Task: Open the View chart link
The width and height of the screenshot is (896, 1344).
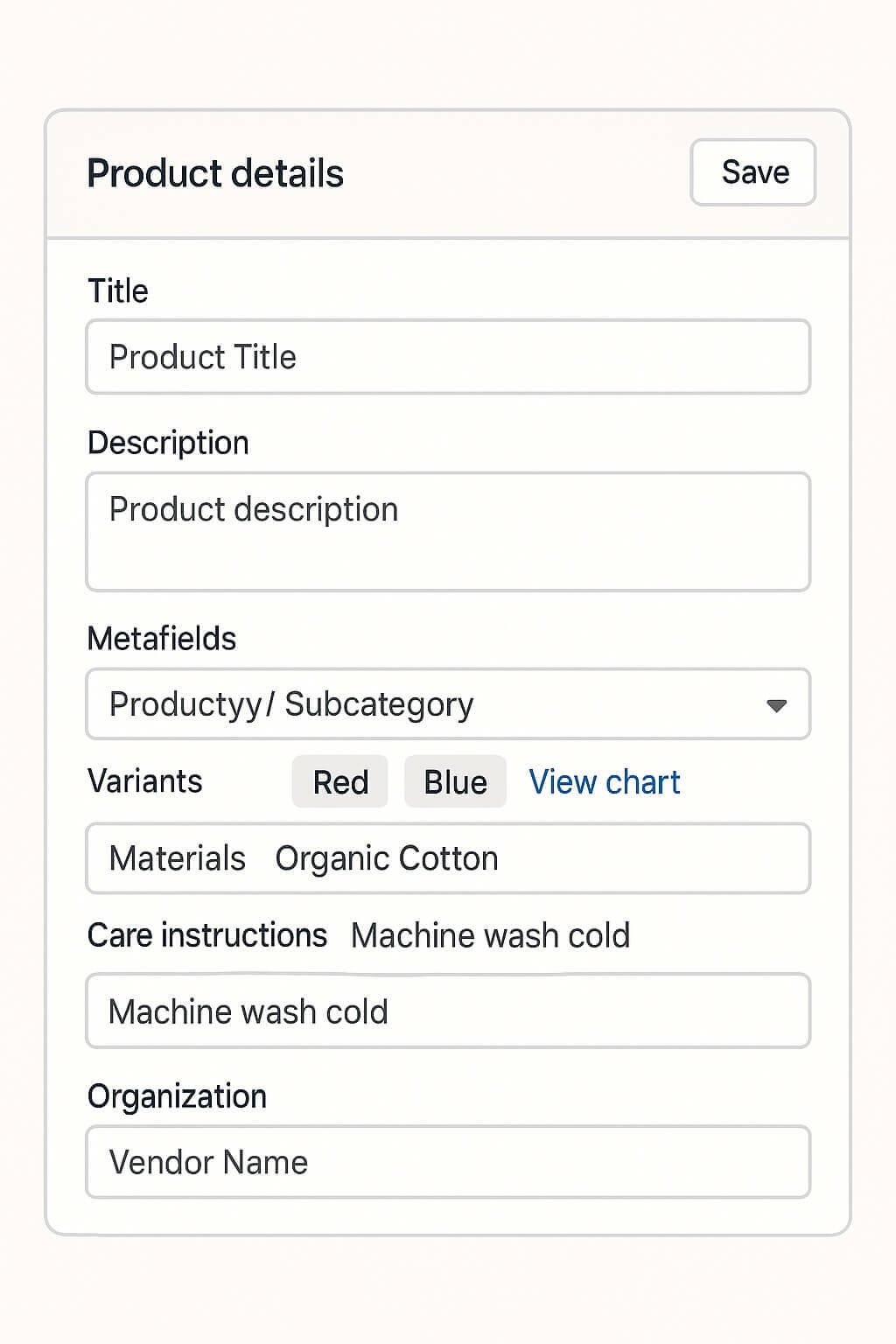Action: [605, 781]
